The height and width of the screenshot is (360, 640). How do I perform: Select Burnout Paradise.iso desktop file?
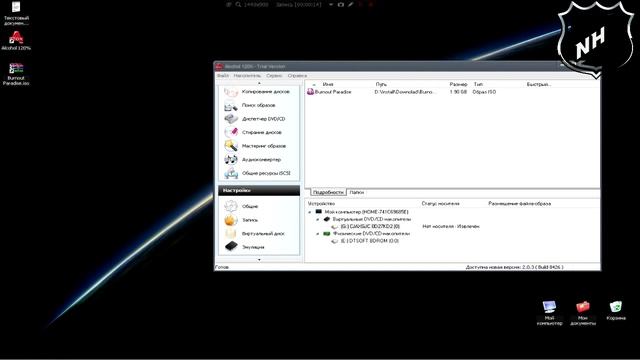click(x=16, y=74)
